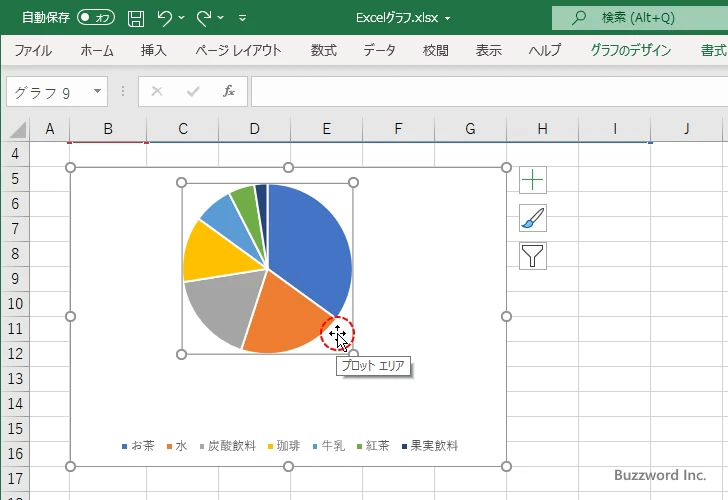Viewport: 728px width, 500px height.
Task: Switch to the グラフのデザイン tab
Action: (x=630, y=50)
